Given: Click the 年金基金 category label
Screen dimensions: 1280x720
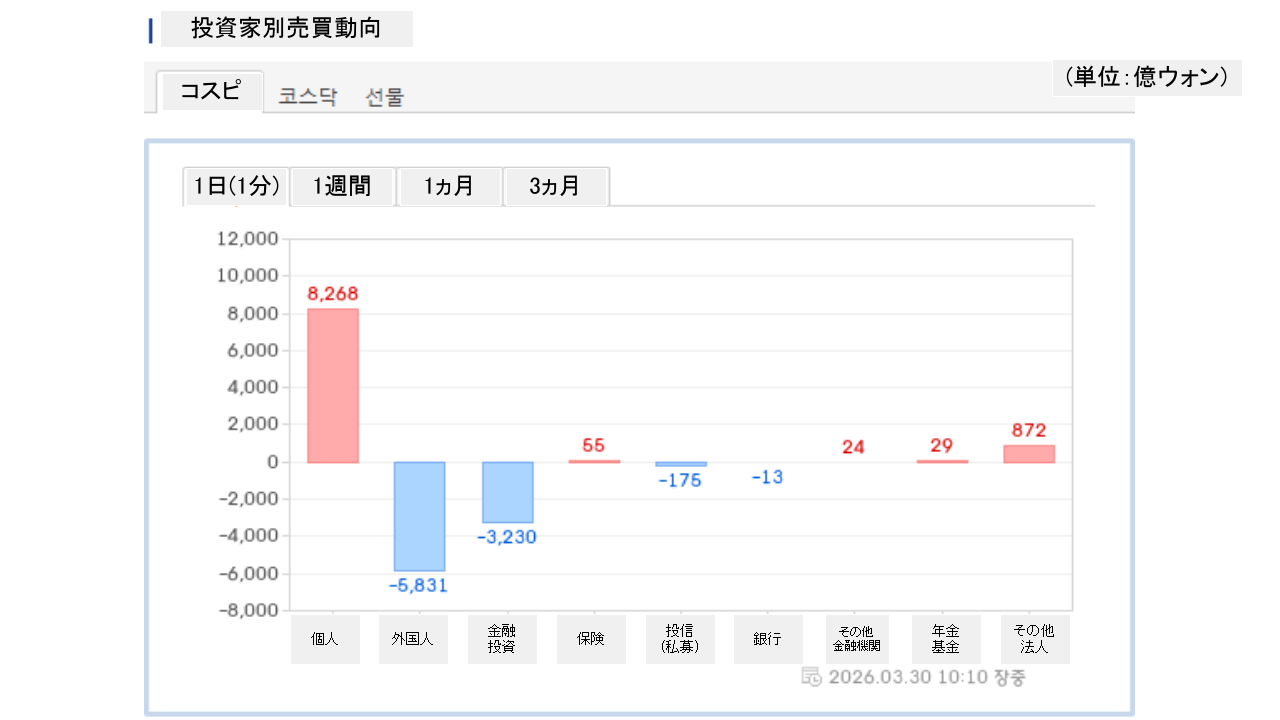Looking at the screenshot, I should [x=946, y=639].
